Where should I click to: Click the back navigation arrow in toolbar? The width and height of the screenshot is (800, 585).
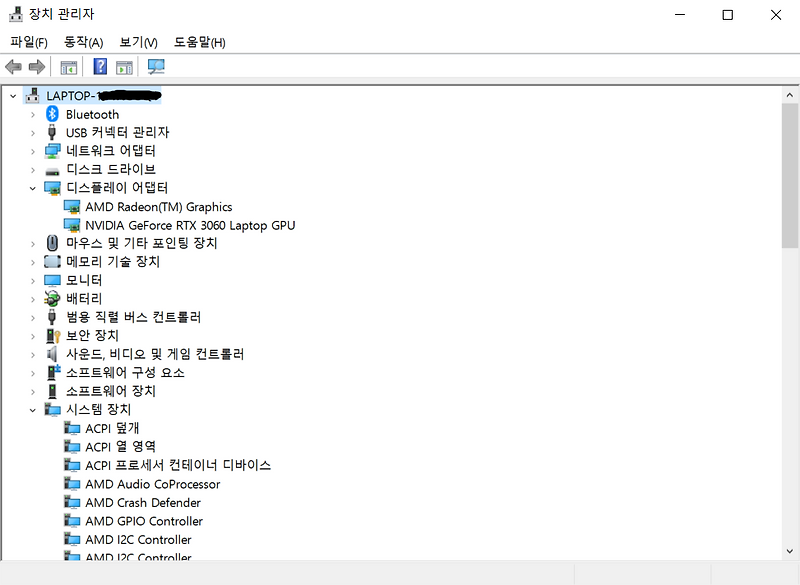[x=11, y=66]
